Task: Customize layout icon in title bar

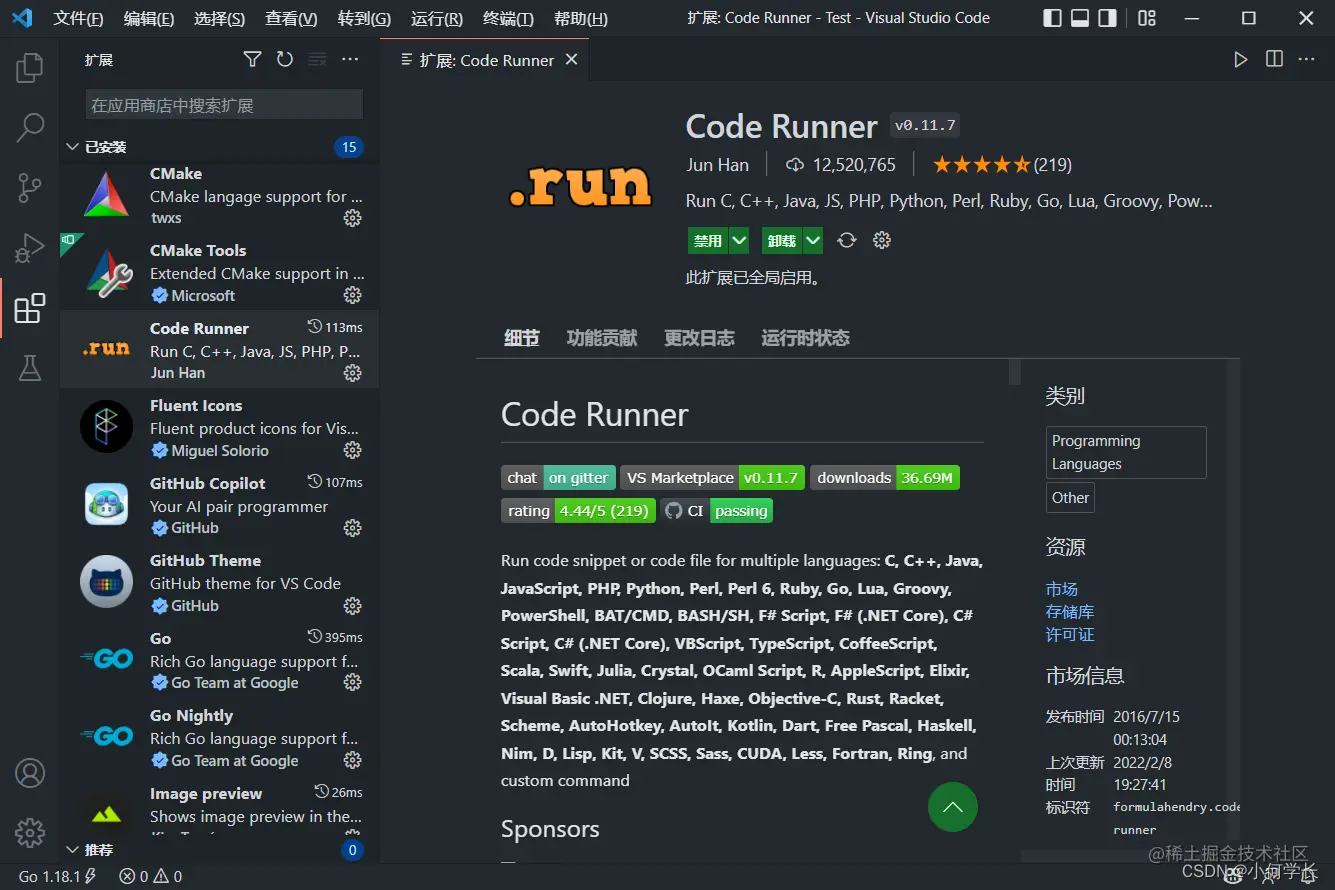Action: click(1147, 18)
